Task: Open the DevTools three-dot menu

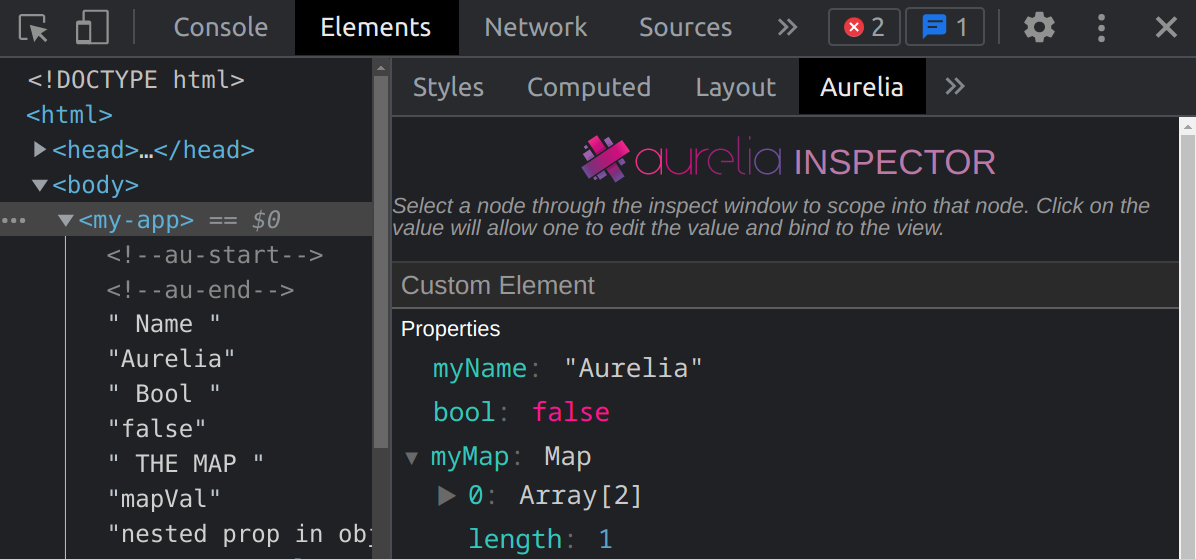Action: point(1101,28)
